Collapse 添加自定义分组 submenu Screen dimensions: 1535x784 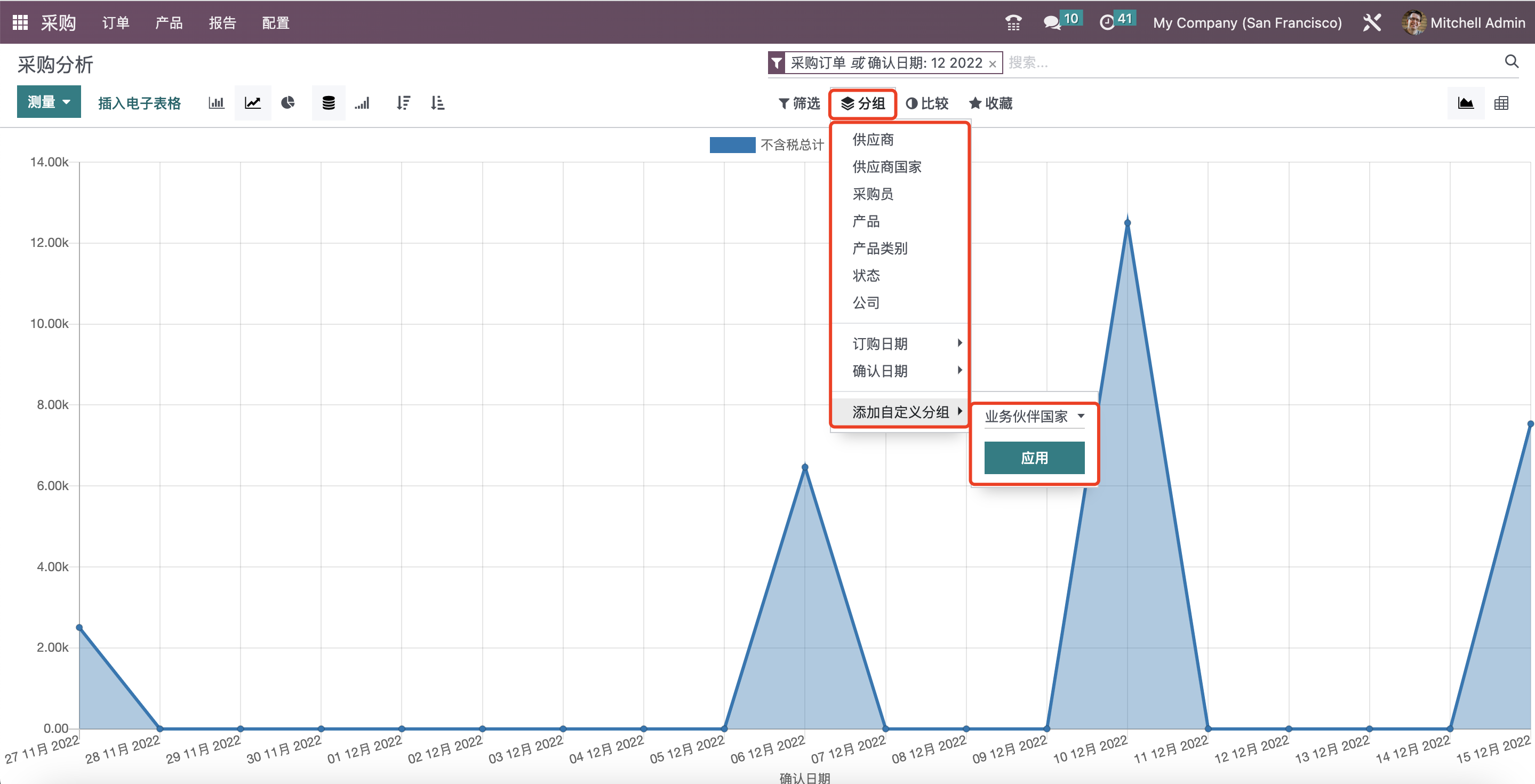point(900,412)
